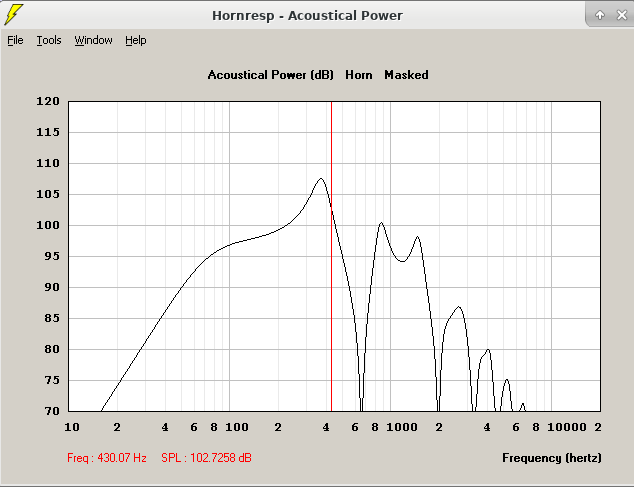Click the 1000 label on frequency axis
Viewport: 634px width, 487px height.
402,427
